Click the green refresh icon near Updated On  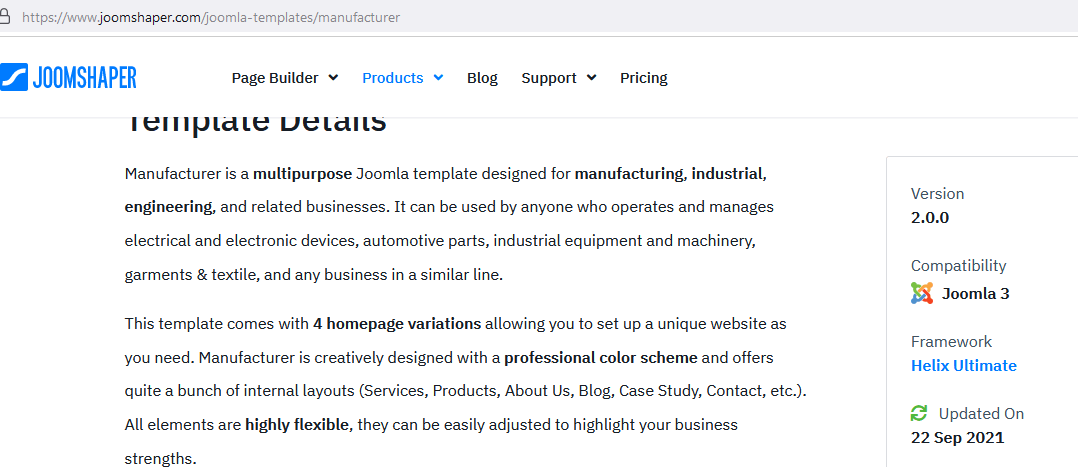click(919, 413)
